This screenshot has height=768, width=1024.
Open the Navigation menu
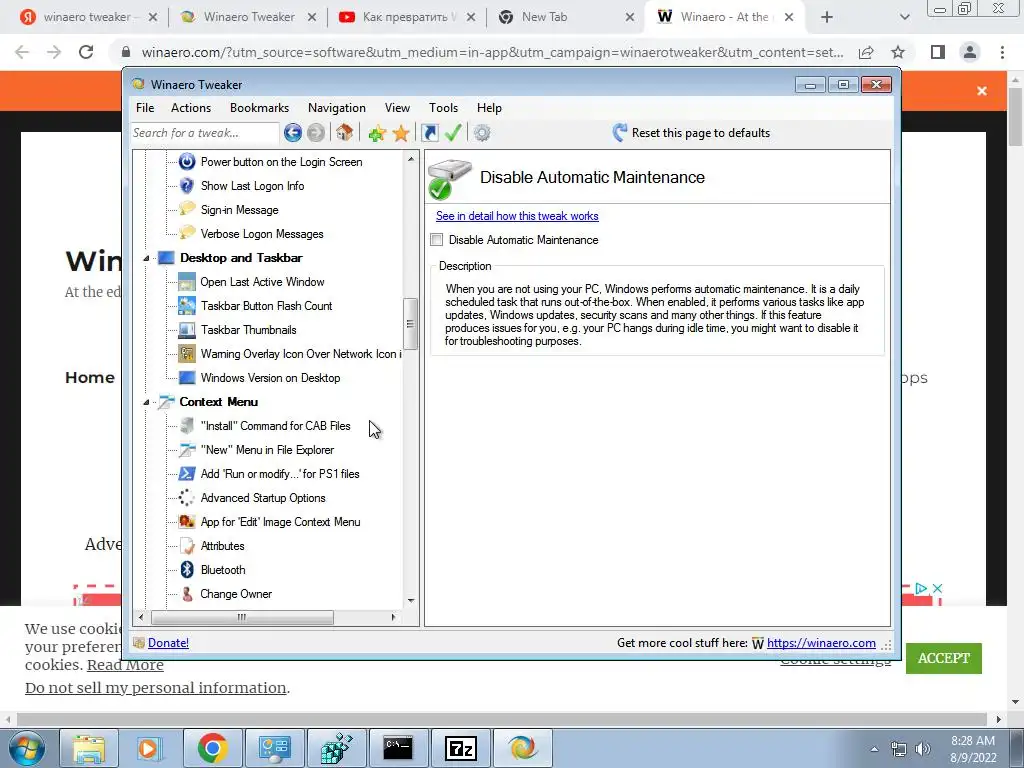coord(336,108)
